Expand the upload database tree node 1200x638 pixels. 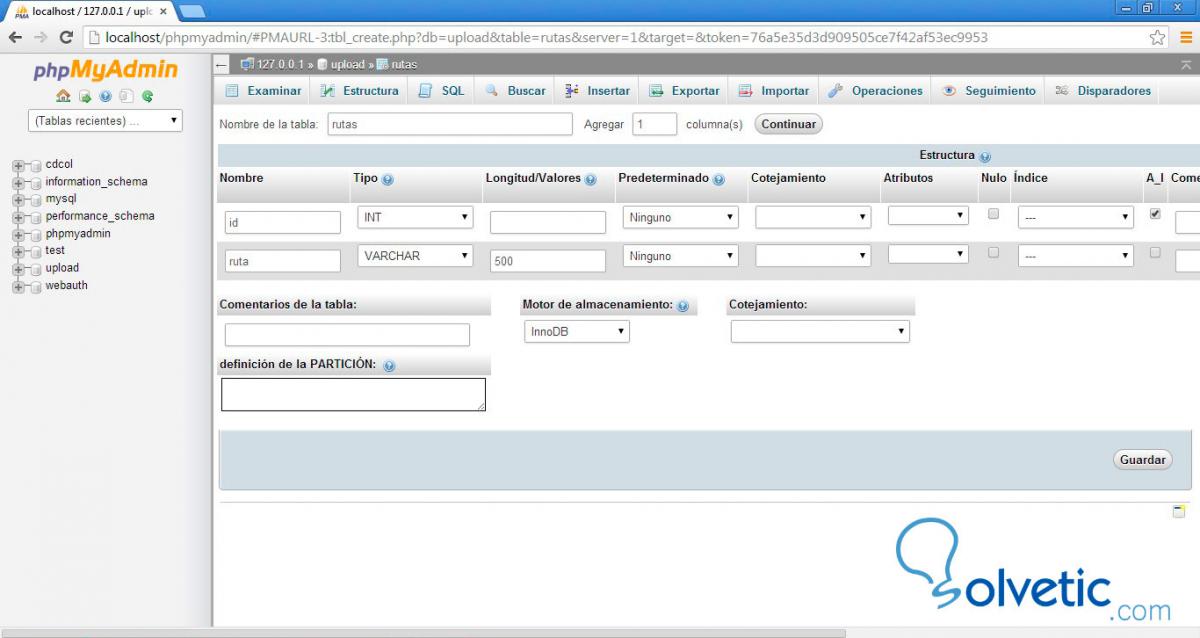tap(18, 269)
